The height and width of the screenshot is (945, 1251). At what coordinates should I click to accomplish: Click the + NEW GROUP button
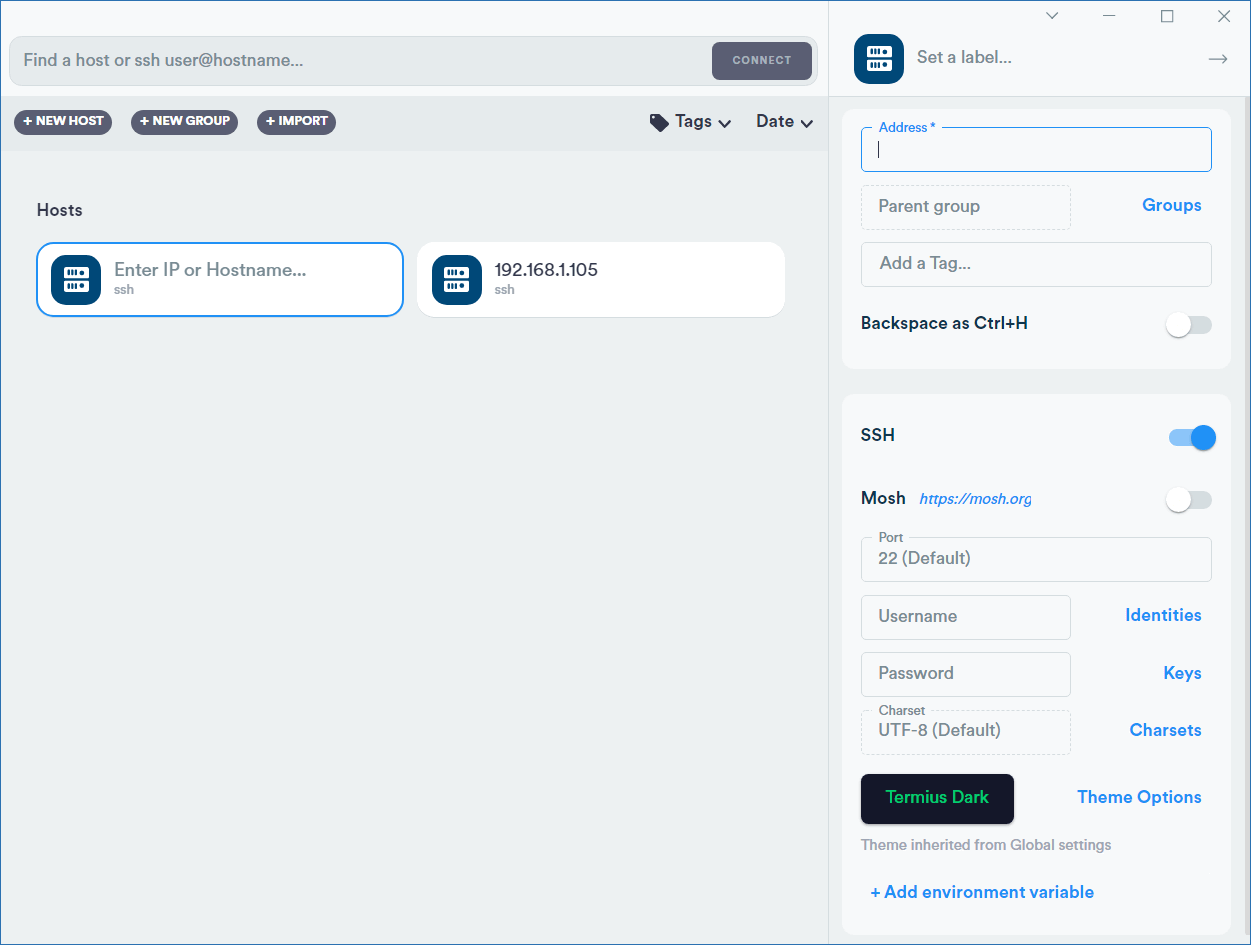coord(184,121)
